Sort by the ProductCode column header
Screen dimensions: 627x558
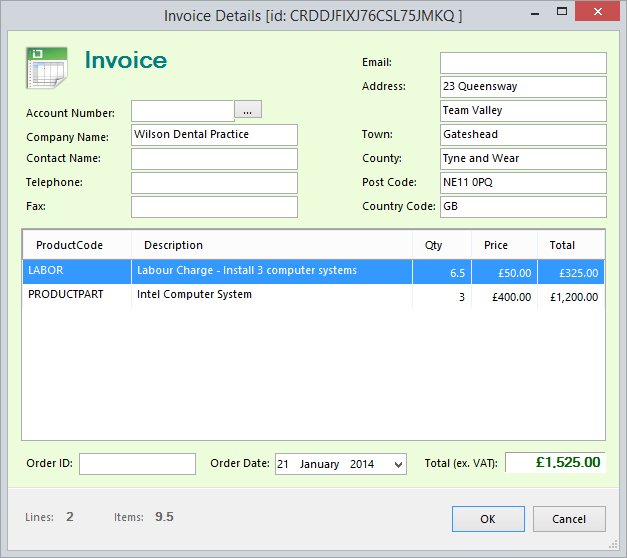point(77,245)
